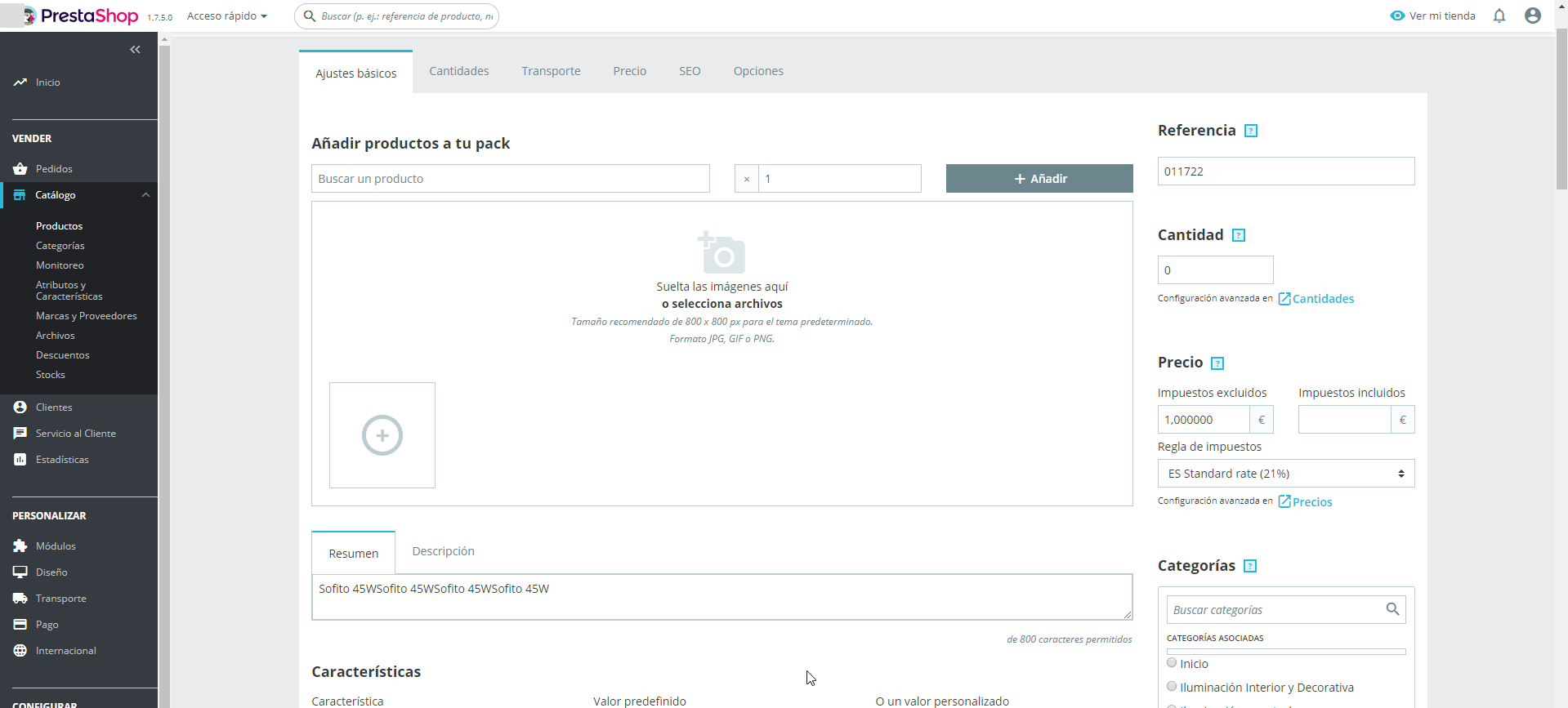
Task: Open the Resumen tab
Action: pyautogui.click(x=354, y=553)
